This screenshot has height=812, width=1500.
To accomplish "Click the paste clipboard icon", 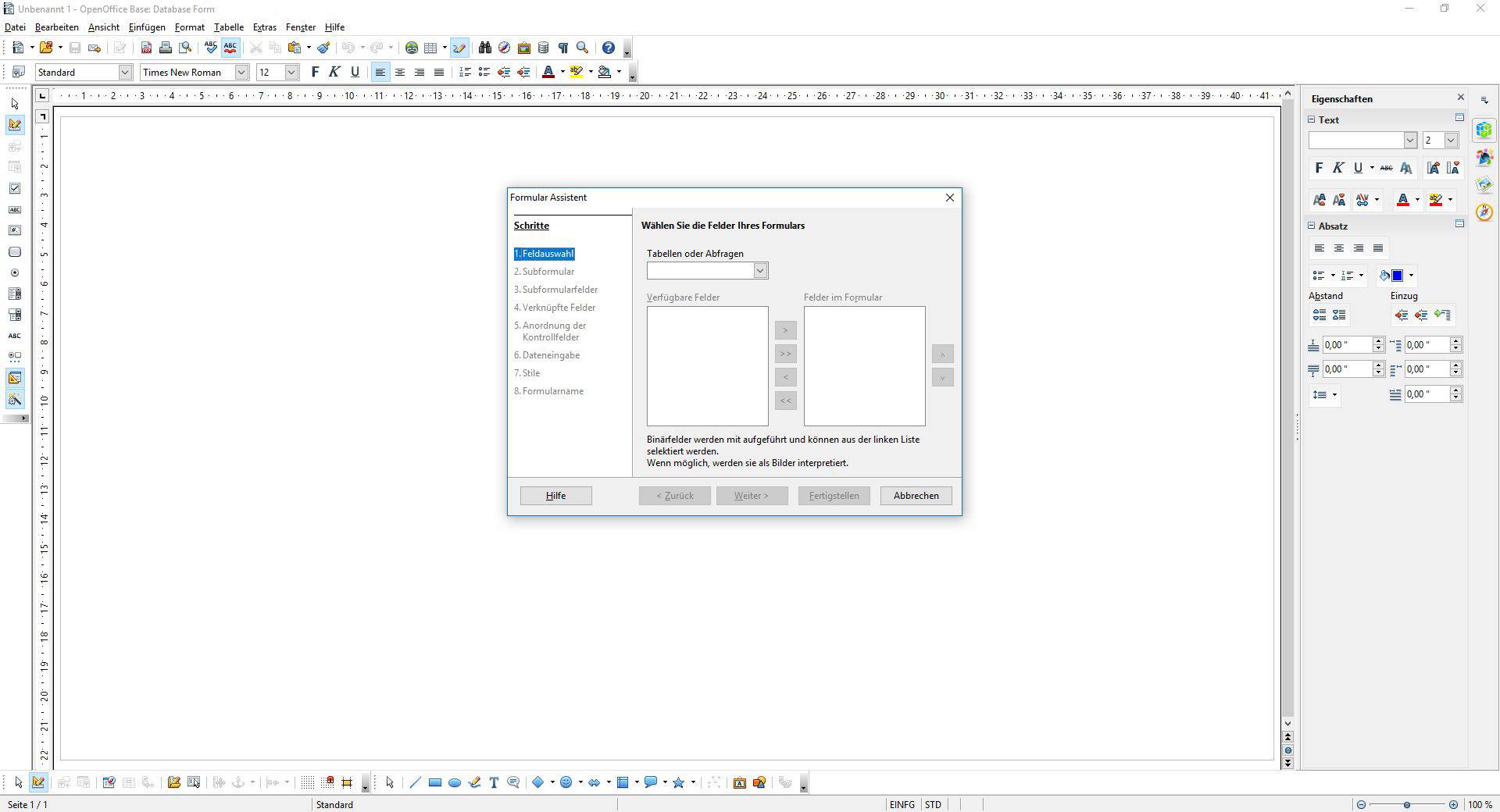I will 295,48.
